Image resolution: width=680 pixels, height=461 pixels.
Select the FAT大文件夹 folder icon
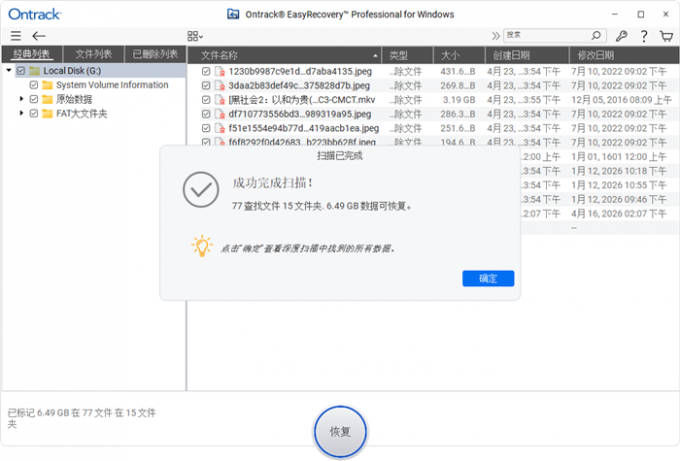(x=47, y=113)
